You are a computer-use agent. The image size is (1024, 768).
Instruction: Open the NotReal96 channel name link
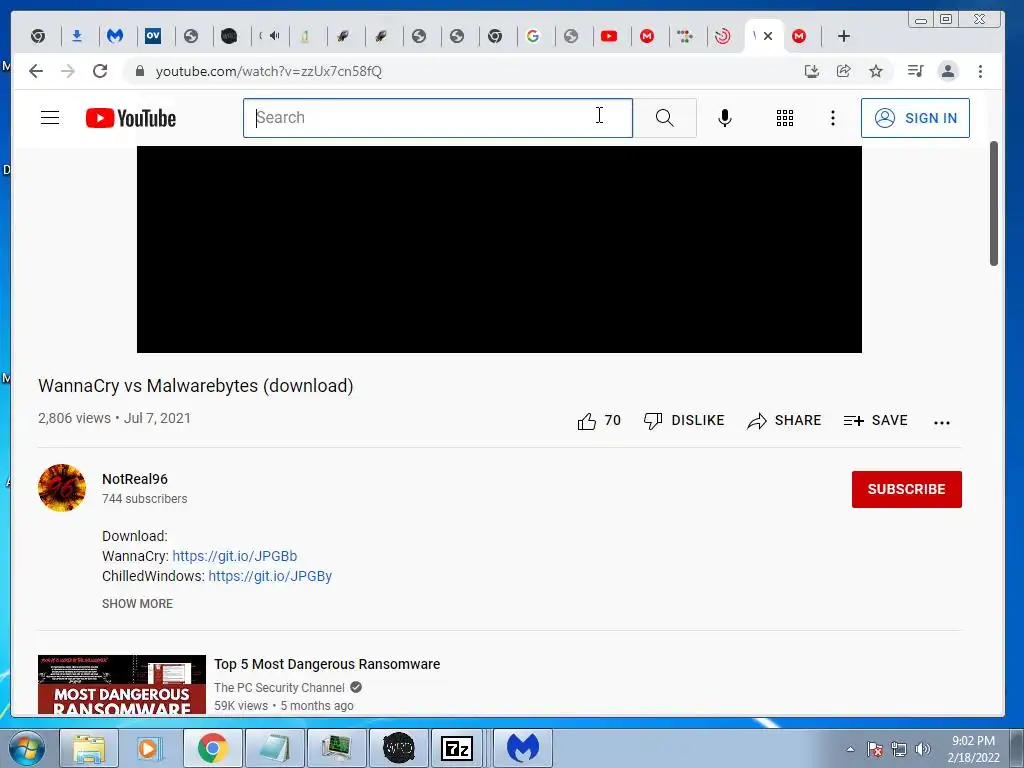point(135,479)
